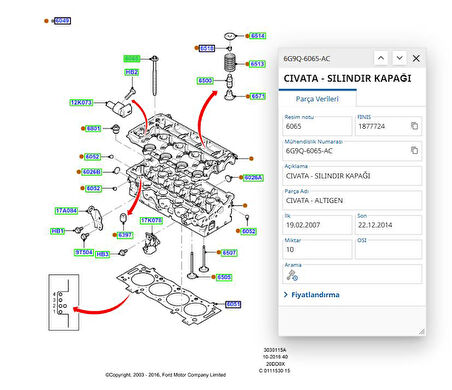Copy the engineering number 6G9Q-6065-AC
The width and height of the screenshot is (452, 390).
point(414,150)
